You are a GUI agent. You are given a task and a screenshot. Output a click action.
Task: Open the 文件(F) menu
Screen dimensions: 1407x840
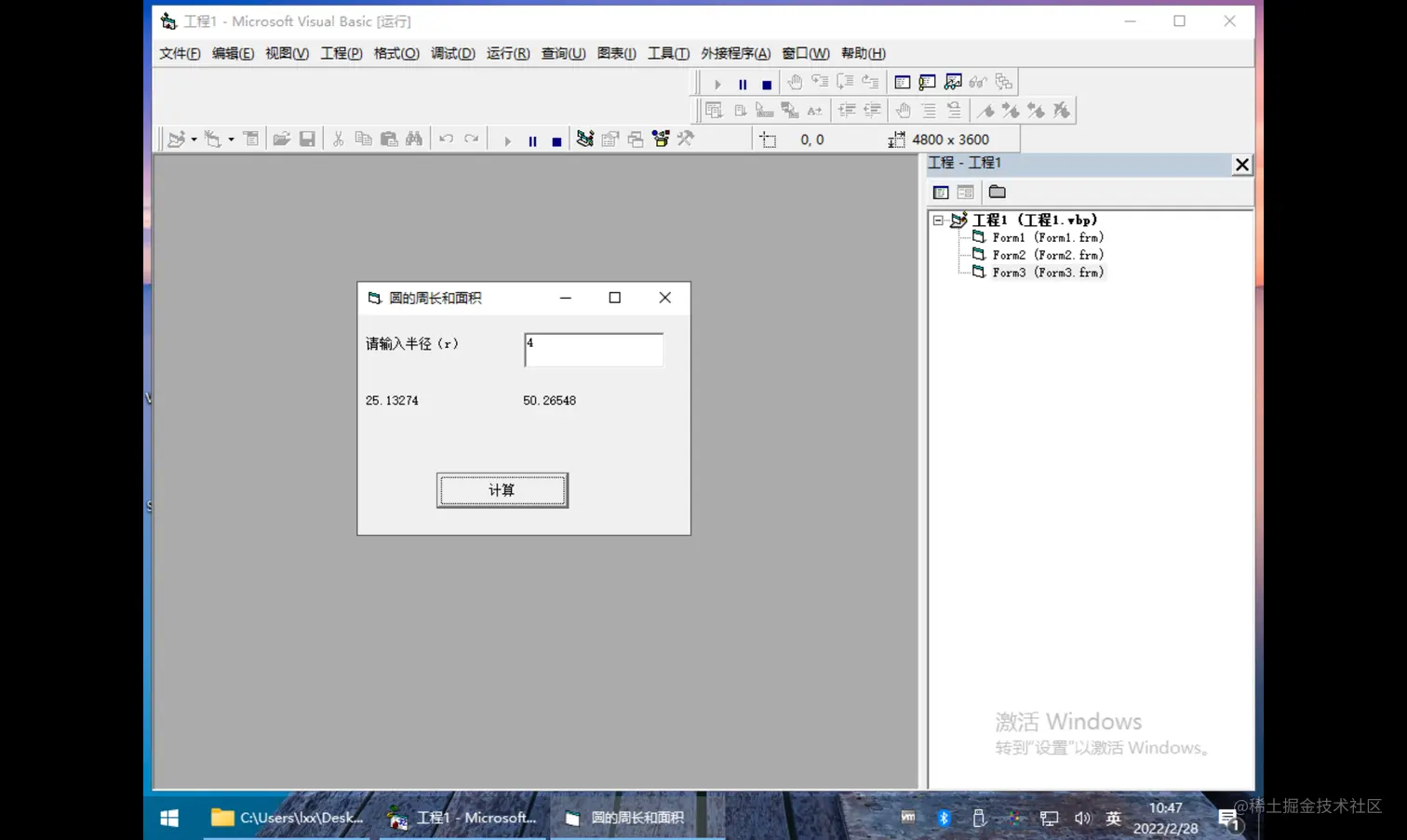pos(180,53)
